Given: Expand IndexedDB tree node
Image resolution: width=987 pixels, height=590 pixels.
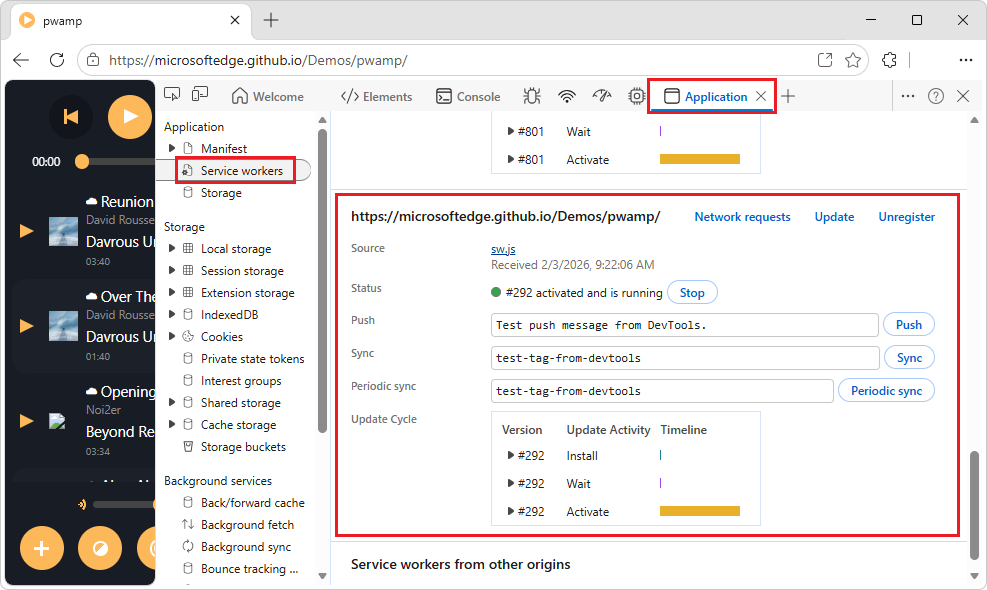Looking at the screenshot, I should [172, 315].
